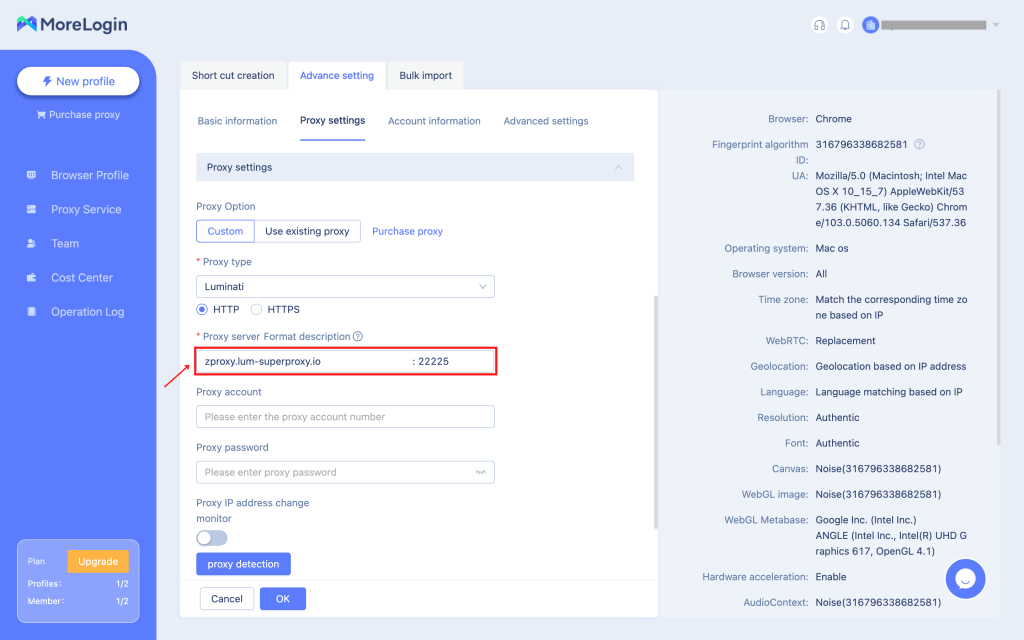The image size is (1024, 640).
Task: Collapse the Proxy settings section
Action: [618, 168]
